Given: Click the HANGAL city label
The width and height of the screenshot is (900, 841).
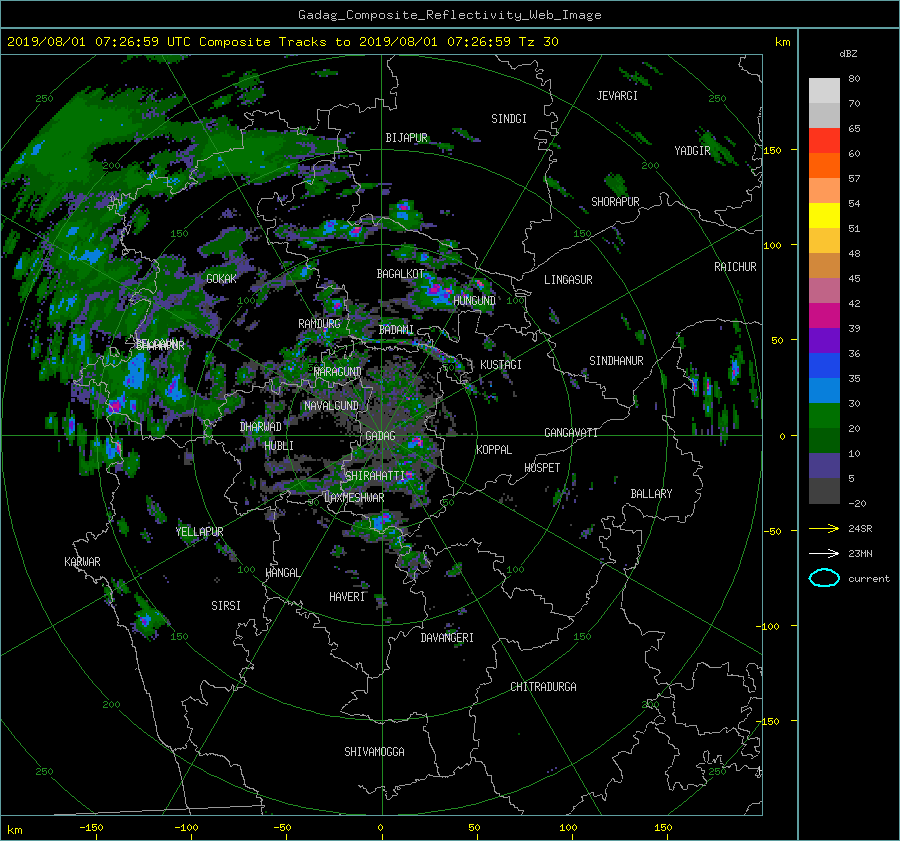Looking at the screenshot, I should (x=282, y=573).
